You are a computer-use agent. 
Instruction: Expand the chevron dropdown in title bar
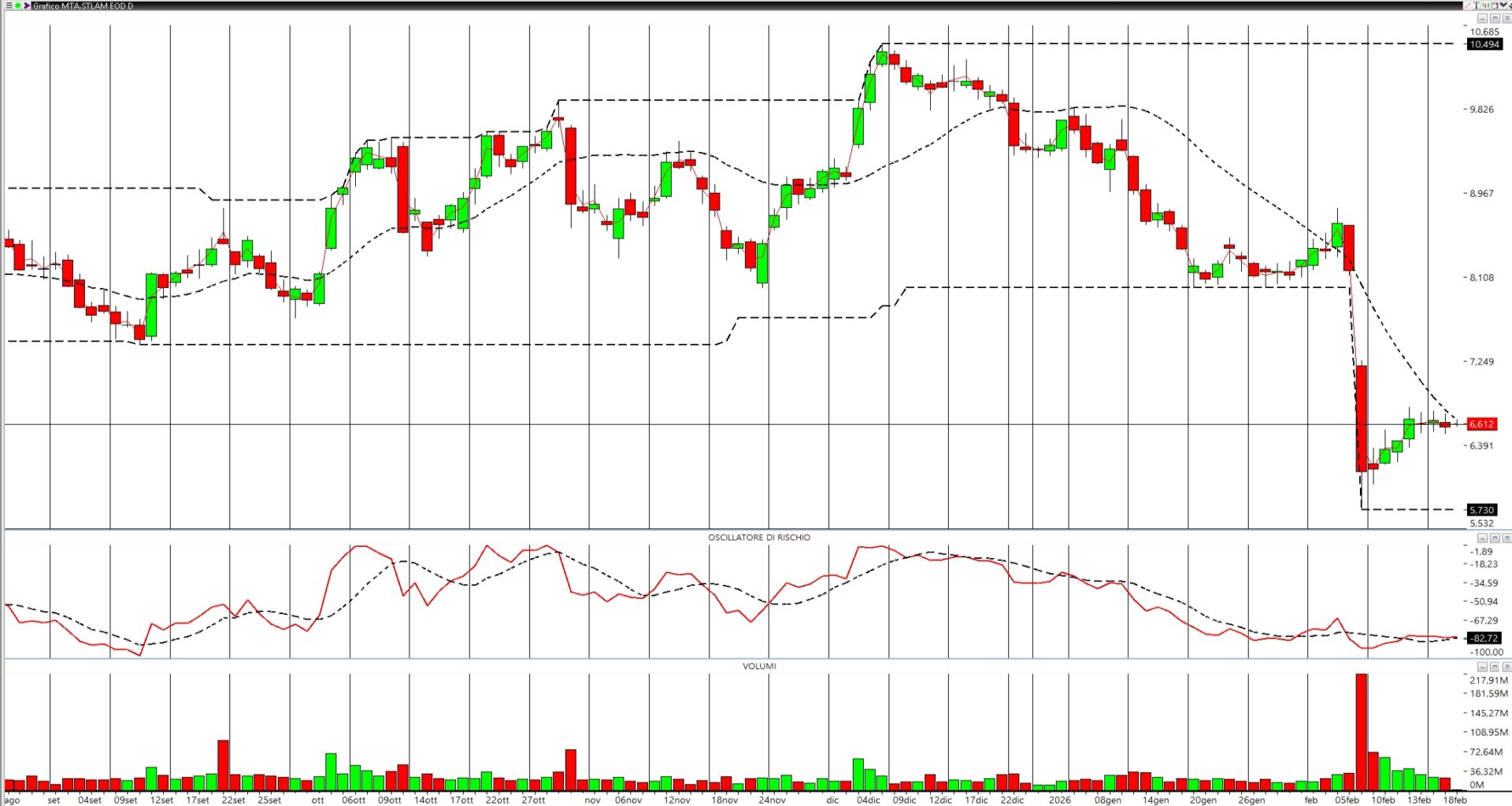click(x=1503, y=6)
